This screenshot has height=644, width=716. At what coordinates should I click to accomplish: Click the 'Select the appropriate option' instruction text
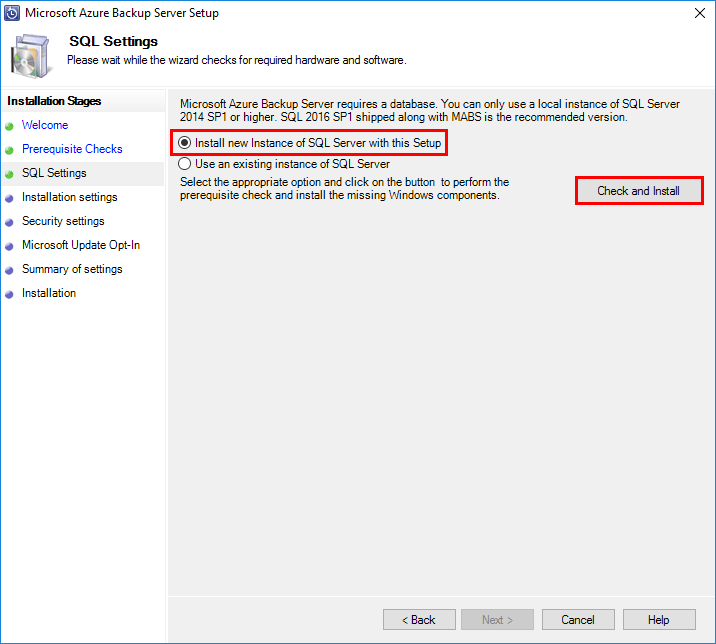344,189
